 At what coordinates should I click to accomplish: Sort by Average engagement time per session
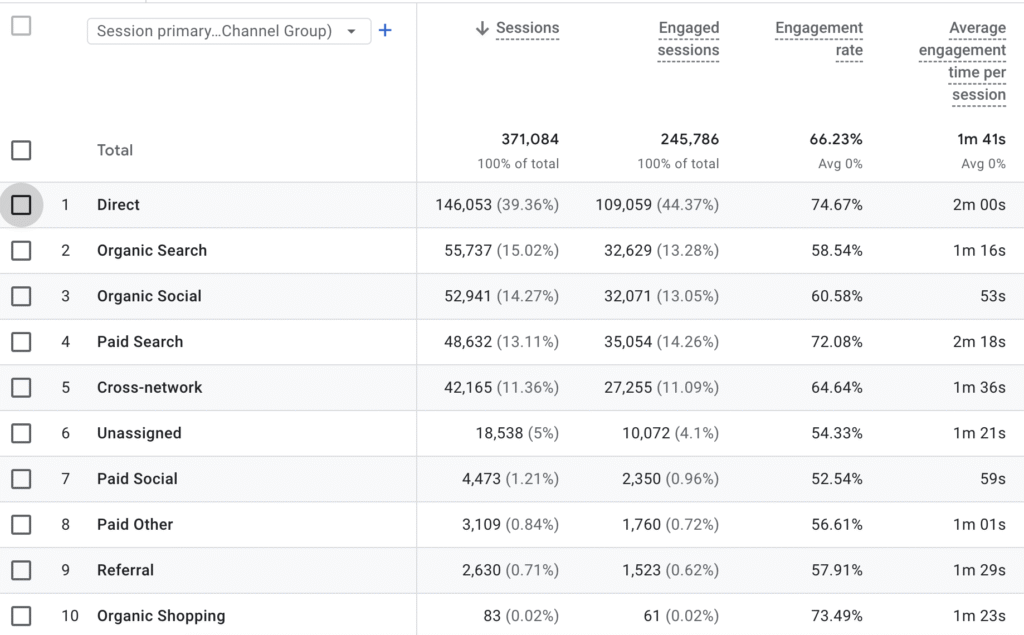tap(962, 61)
